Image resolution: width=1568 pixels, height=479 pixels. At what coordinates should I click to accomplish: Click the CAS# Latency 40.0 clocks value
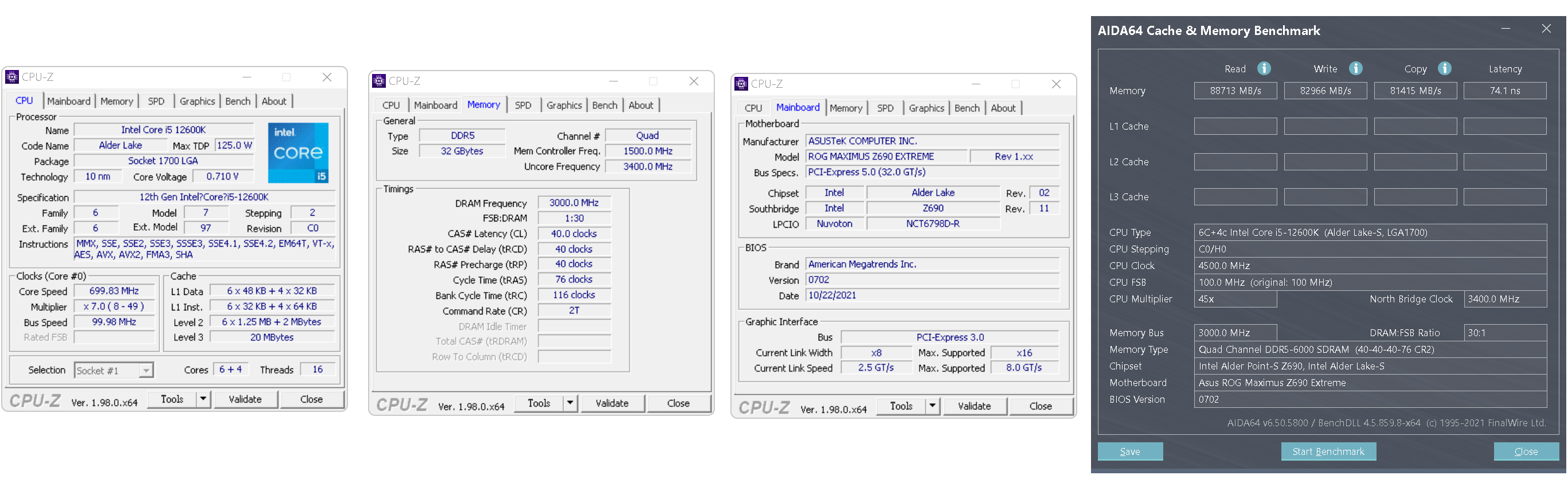pos(573,233)
